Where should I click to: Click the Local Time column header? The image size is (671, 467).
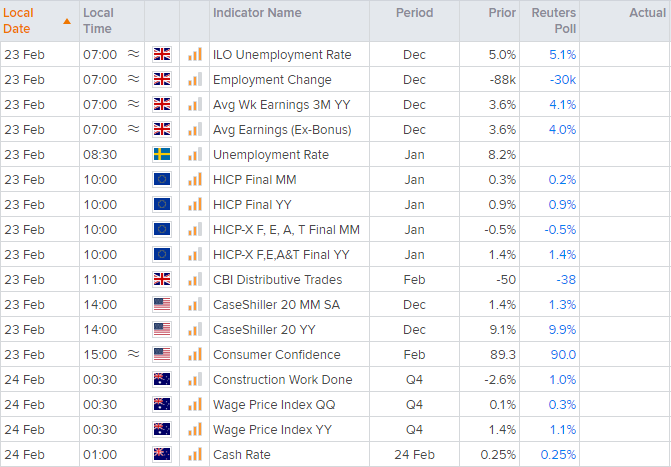click(x=98, y=21)
